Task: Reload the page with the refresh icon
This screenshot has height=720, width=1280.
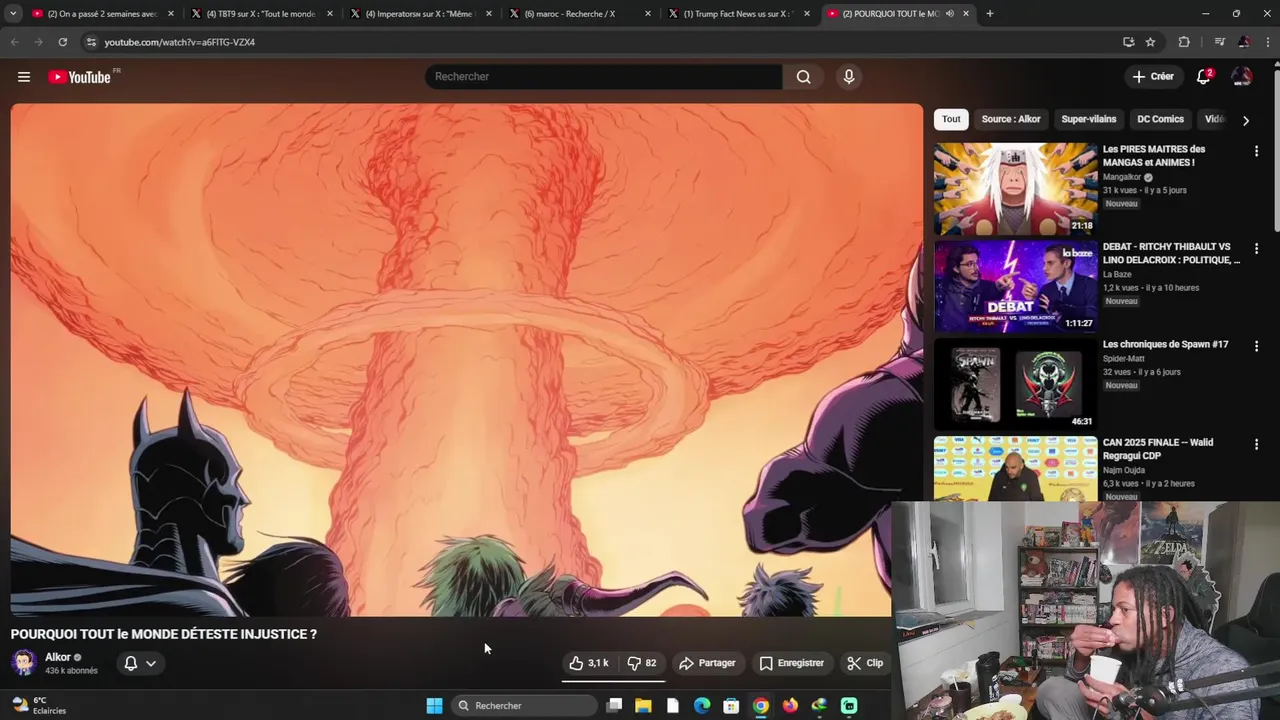Action: [63, 42]
